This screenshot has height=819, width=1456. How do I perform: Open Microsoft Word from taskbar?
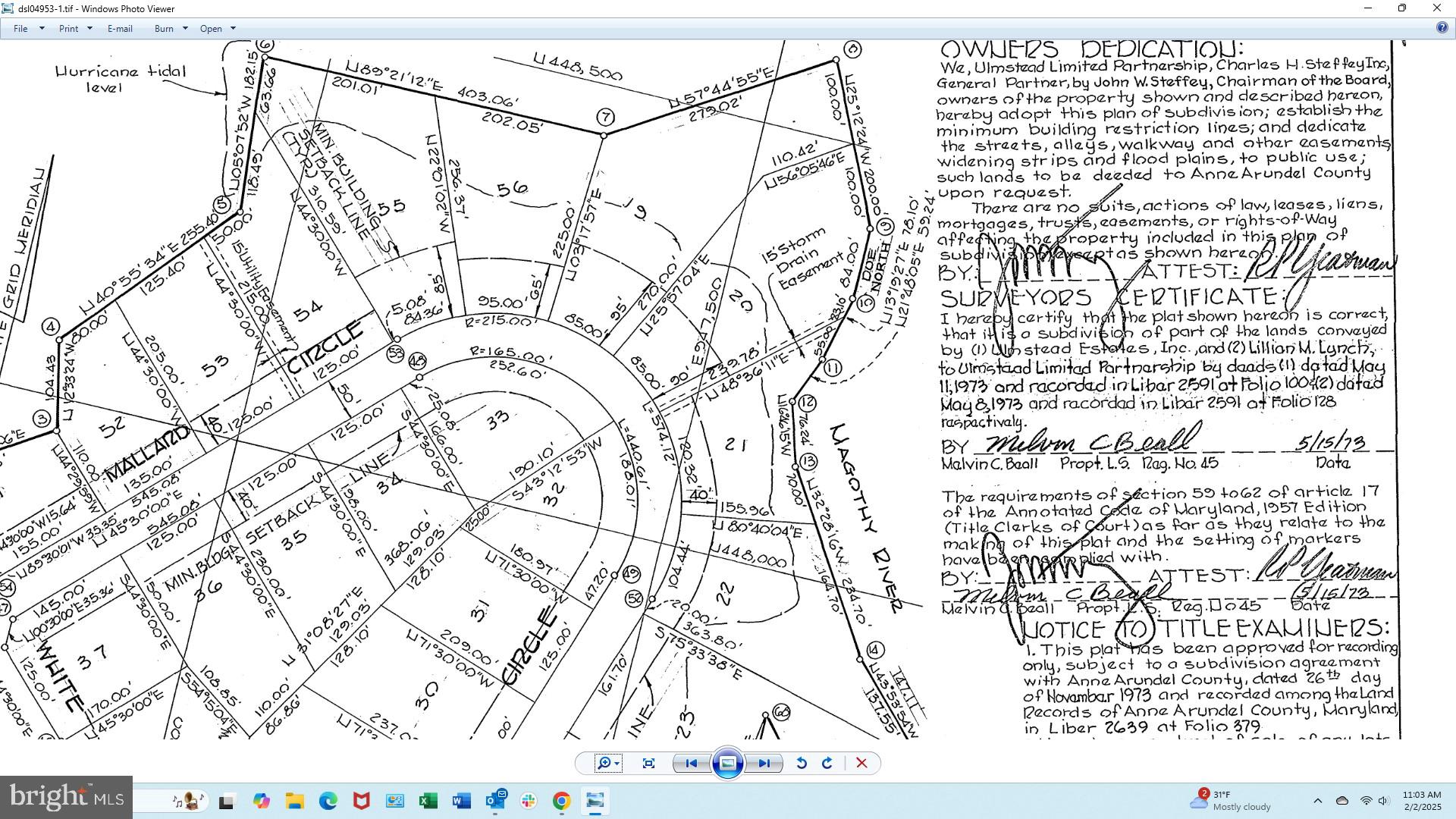(461, 801)
